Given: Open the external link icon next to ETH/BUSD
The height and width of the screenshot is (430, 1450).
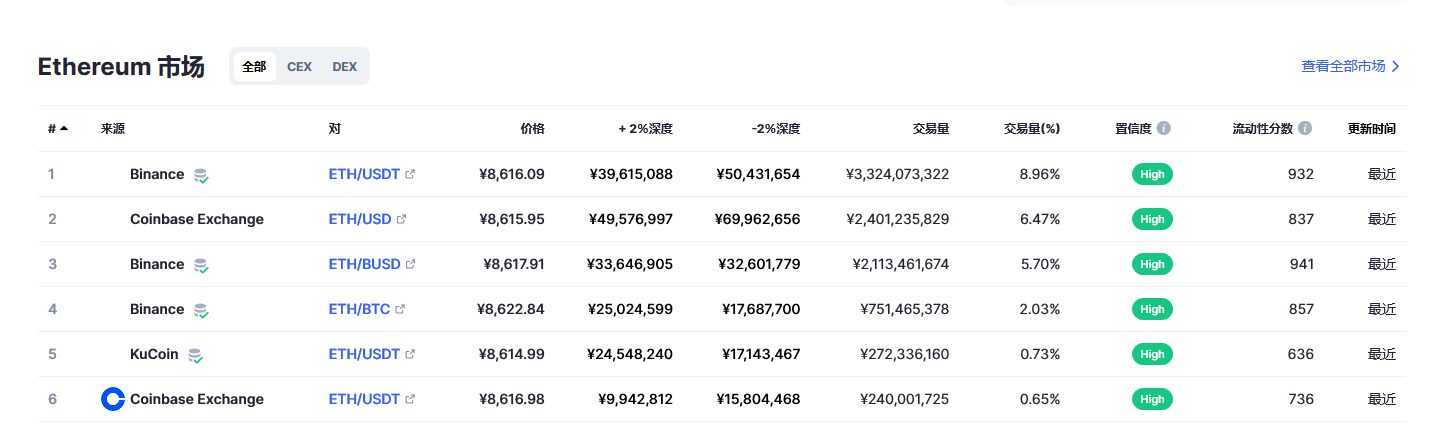Looking at the screenshot, I should (410, 265).
